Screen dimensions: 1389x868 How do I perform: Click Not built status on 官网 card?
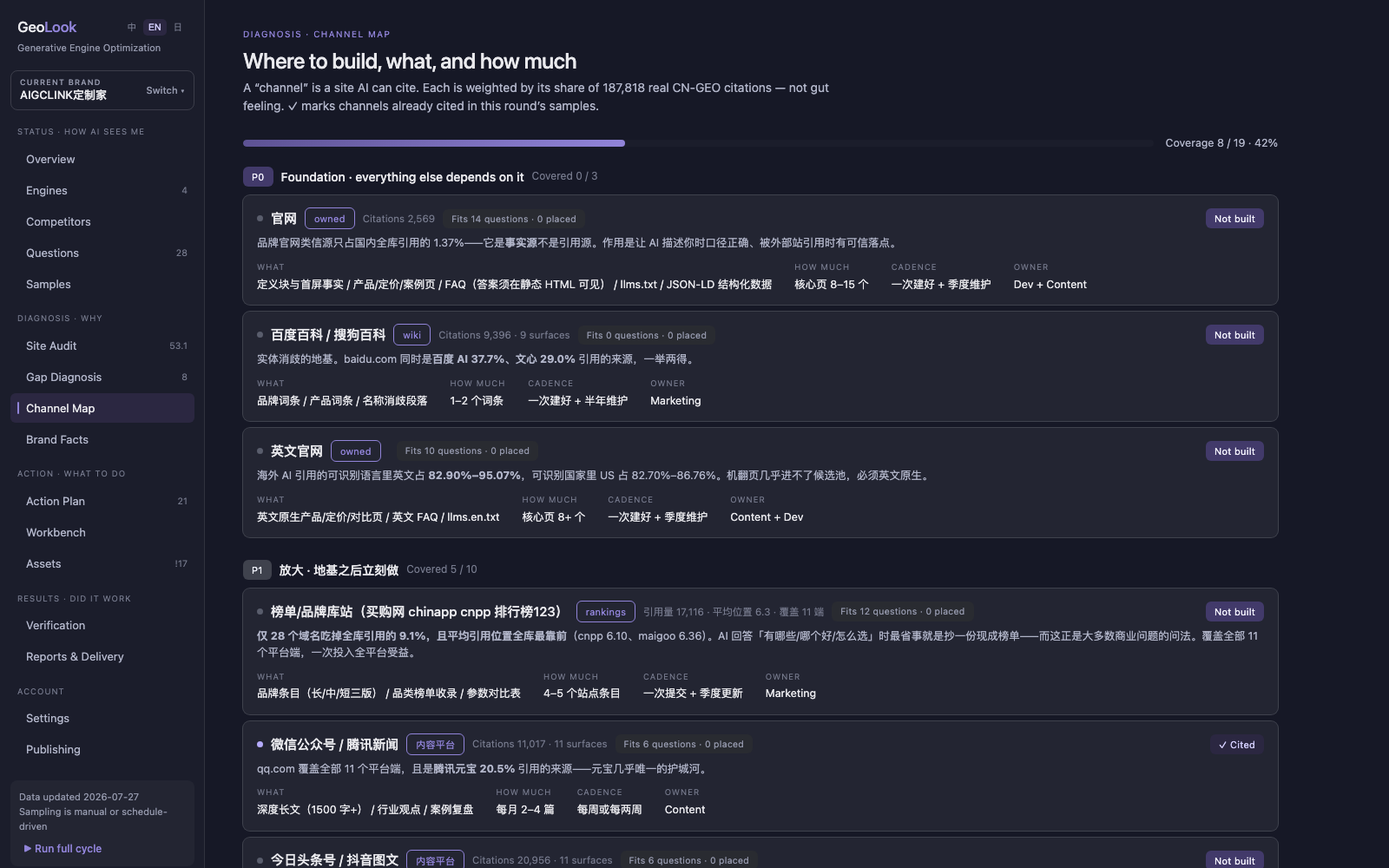1234,219
